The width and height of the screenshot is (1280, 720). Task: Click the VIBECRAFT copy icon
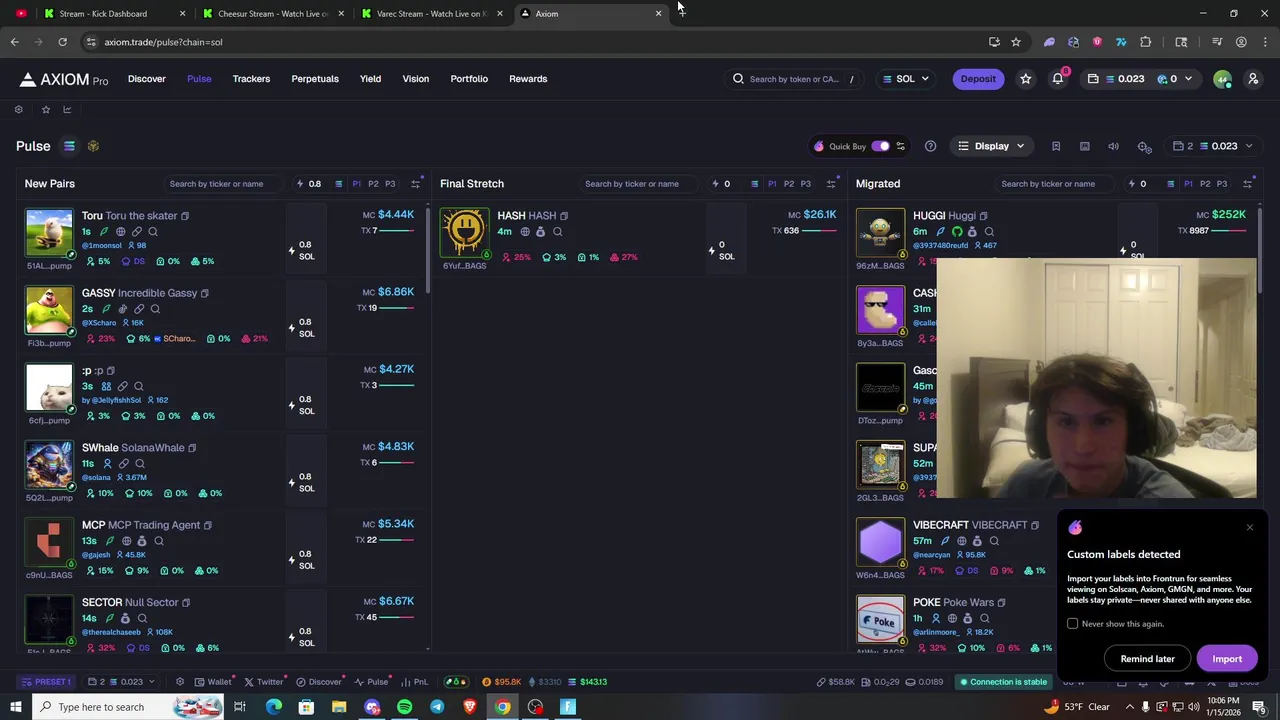tap(1035, 525)
